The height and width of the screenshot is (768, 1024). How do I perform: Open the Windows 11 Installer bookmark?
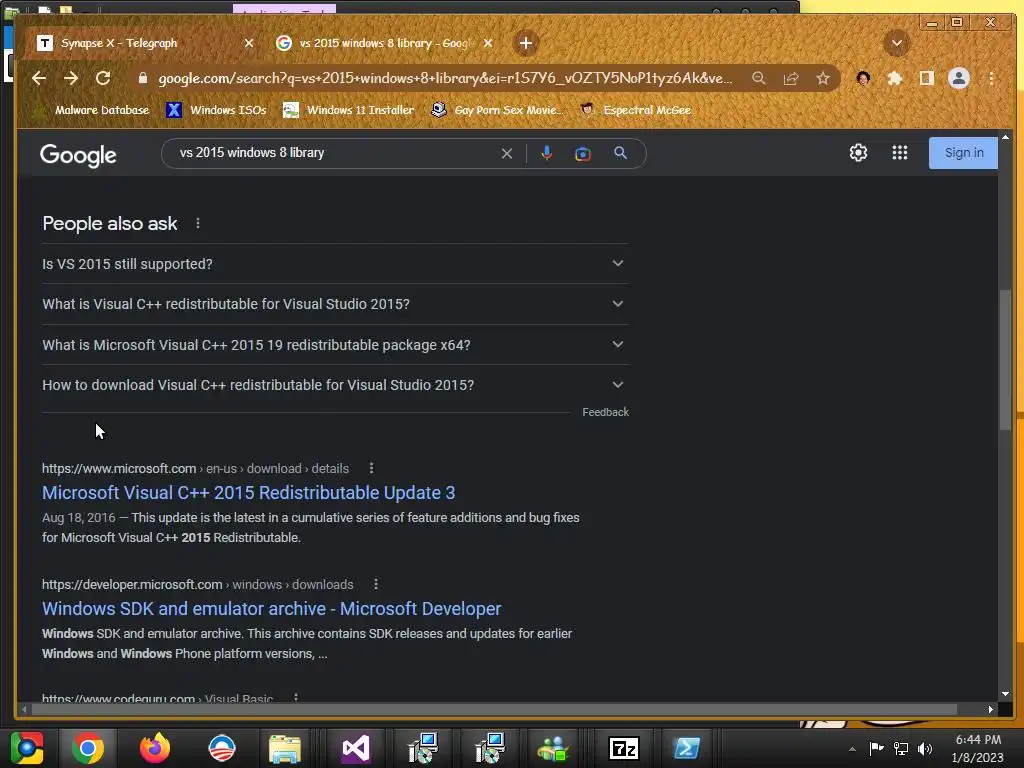[x=349, y=110]
